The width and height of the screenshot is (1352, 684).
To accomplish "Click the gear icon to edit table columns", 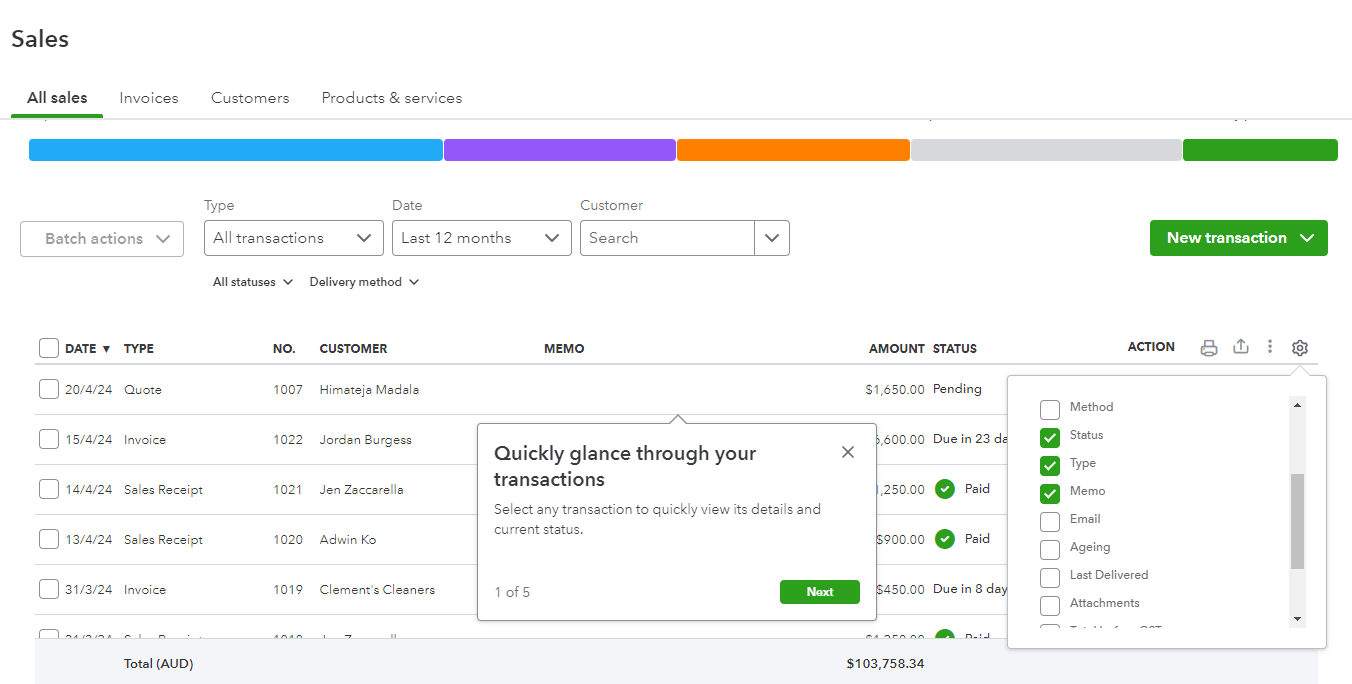I will coord(1299,347).
